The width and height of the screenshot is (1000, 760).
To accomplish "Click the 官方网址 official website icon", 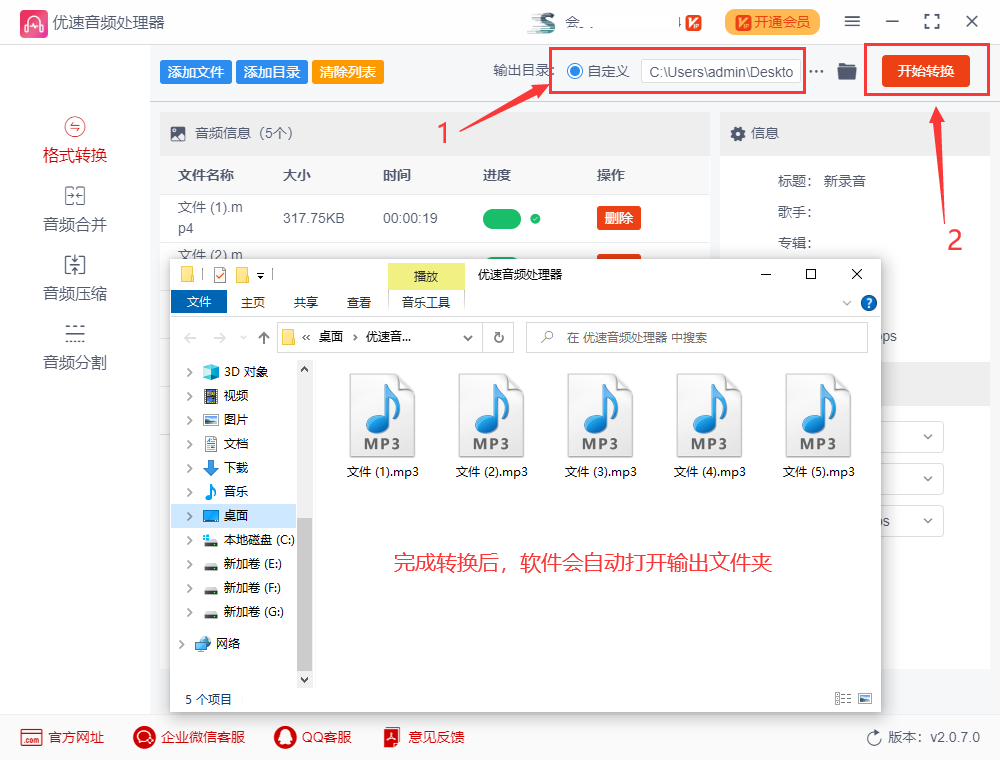I will pos(31,738).
